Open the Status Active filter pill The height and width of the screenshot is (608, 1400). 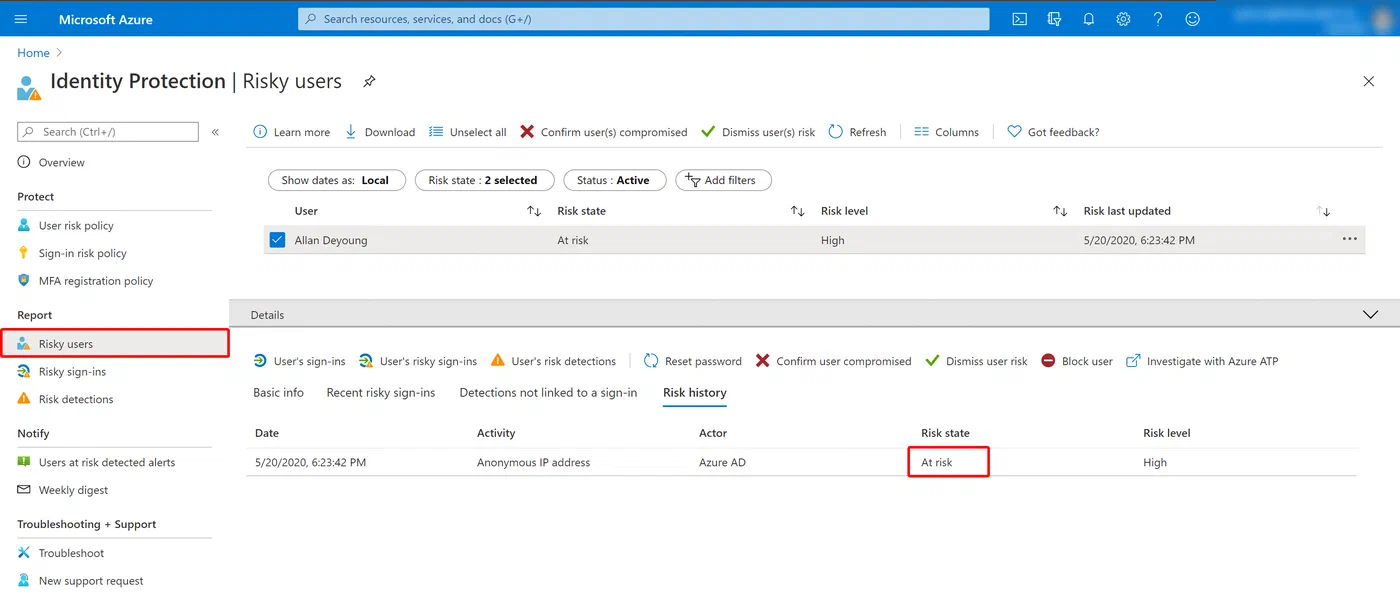pyautogui.click(x=614, y=180)
